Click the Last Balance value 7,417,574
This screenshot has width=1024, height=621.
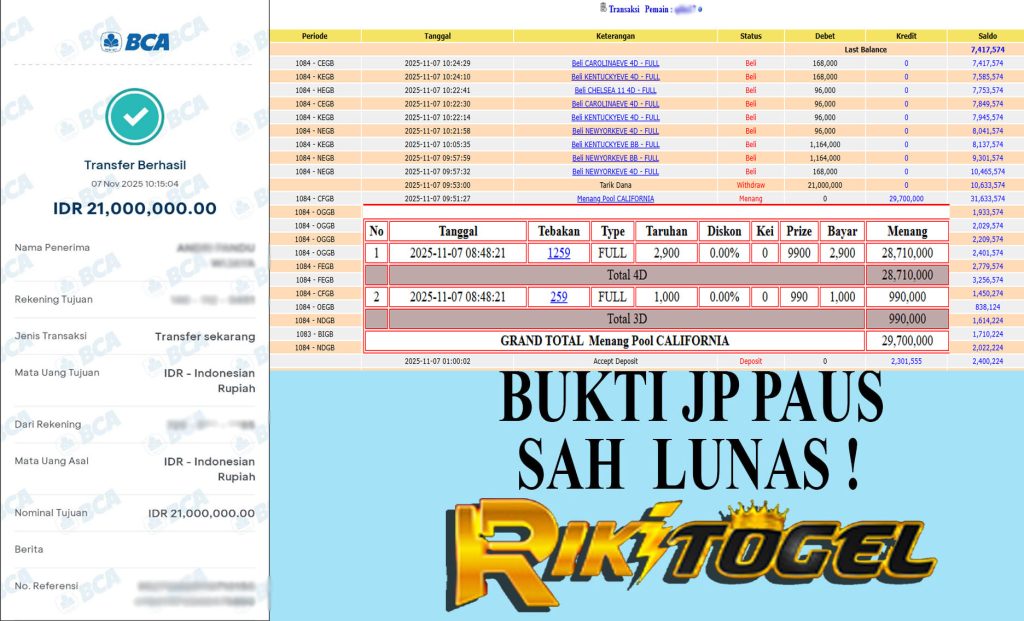click(x=986, y=49)
